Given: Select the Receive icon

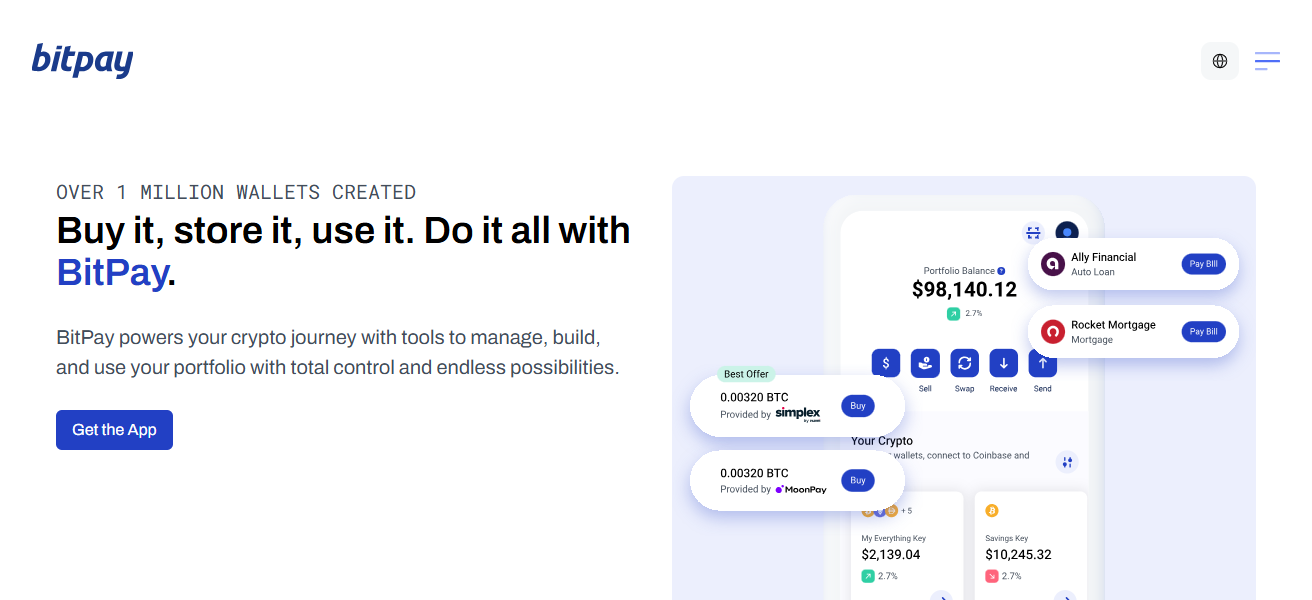Looking at the screenshot, I should coord(1003,363).
